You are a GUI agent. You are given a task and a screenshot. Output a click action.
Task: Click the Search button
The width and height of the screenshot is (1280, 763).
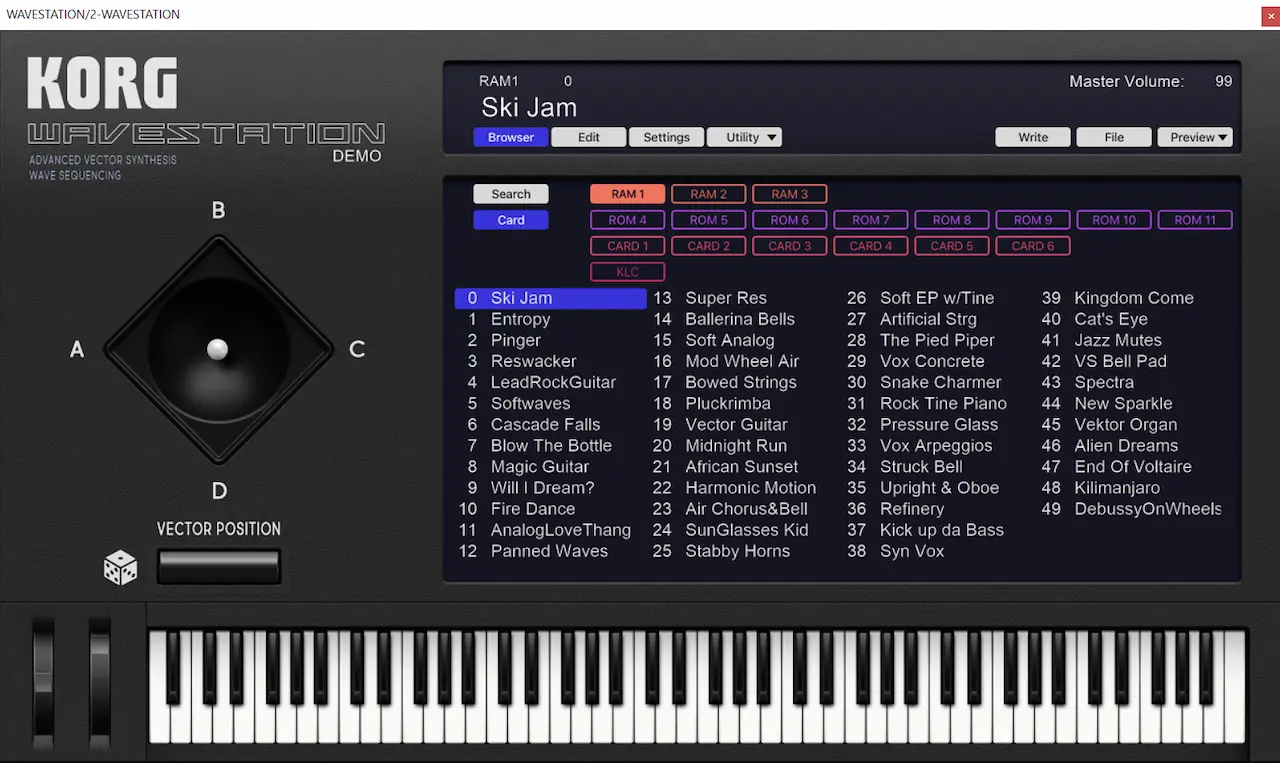coord(511,194)
